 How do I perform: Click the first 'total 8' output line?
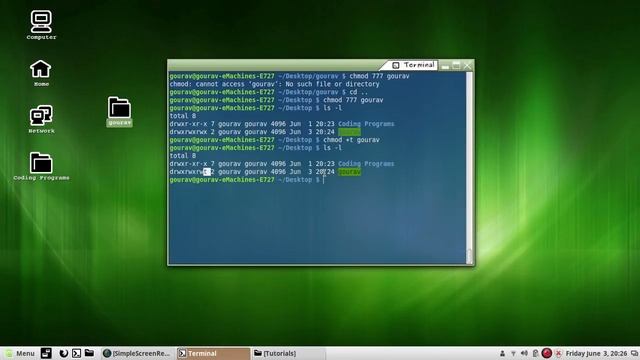(183, 116)
